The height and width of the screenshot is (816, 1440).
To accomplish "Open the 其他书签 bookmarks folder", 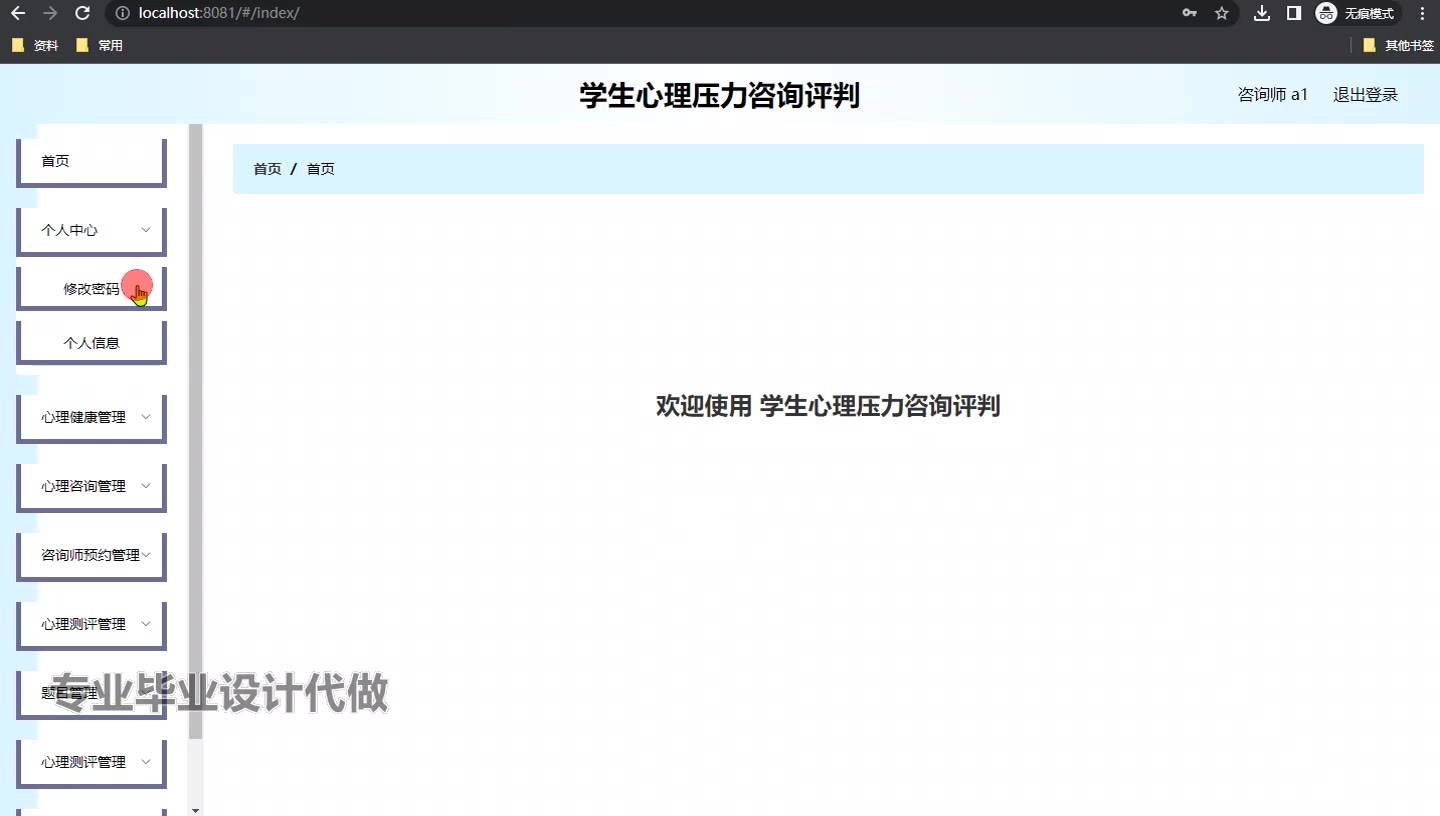I will 1398,45.
